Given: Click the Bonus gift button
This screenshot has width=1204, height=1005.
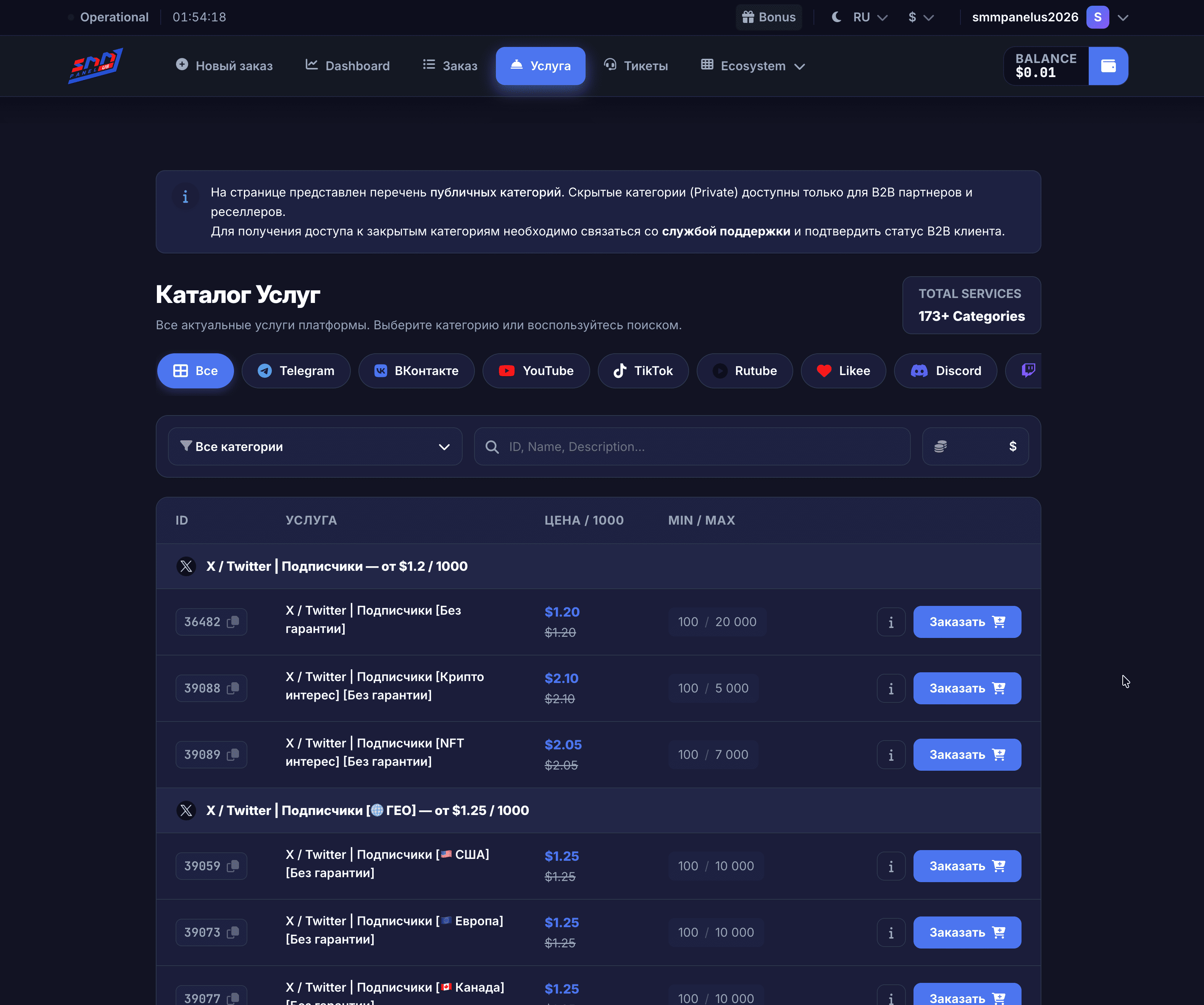Looking at the screenshot, I should coord(768,17).
